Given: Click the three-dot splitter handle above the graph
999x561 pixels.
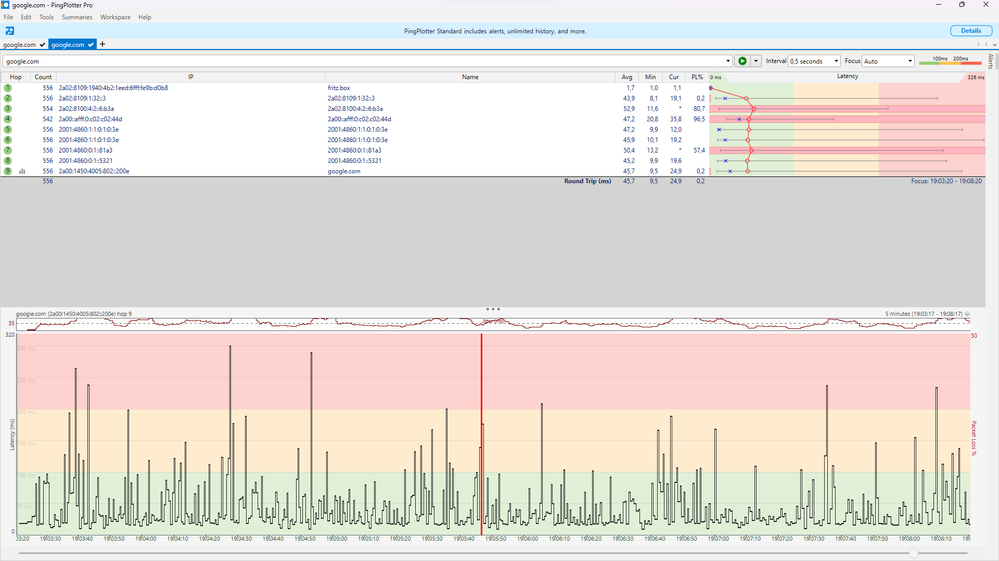Looking at the screenshot, I should click(x=493, y=309).
